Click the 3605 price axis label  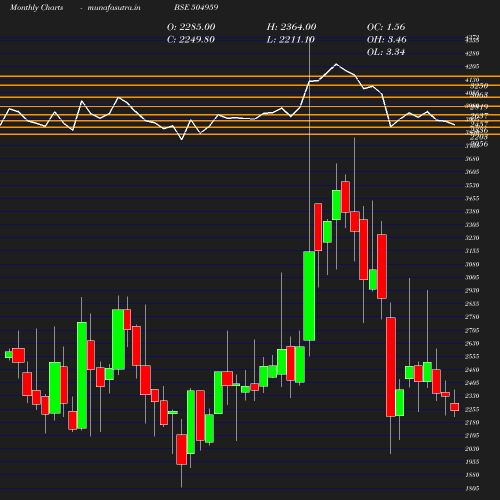[x=472, y=172]
